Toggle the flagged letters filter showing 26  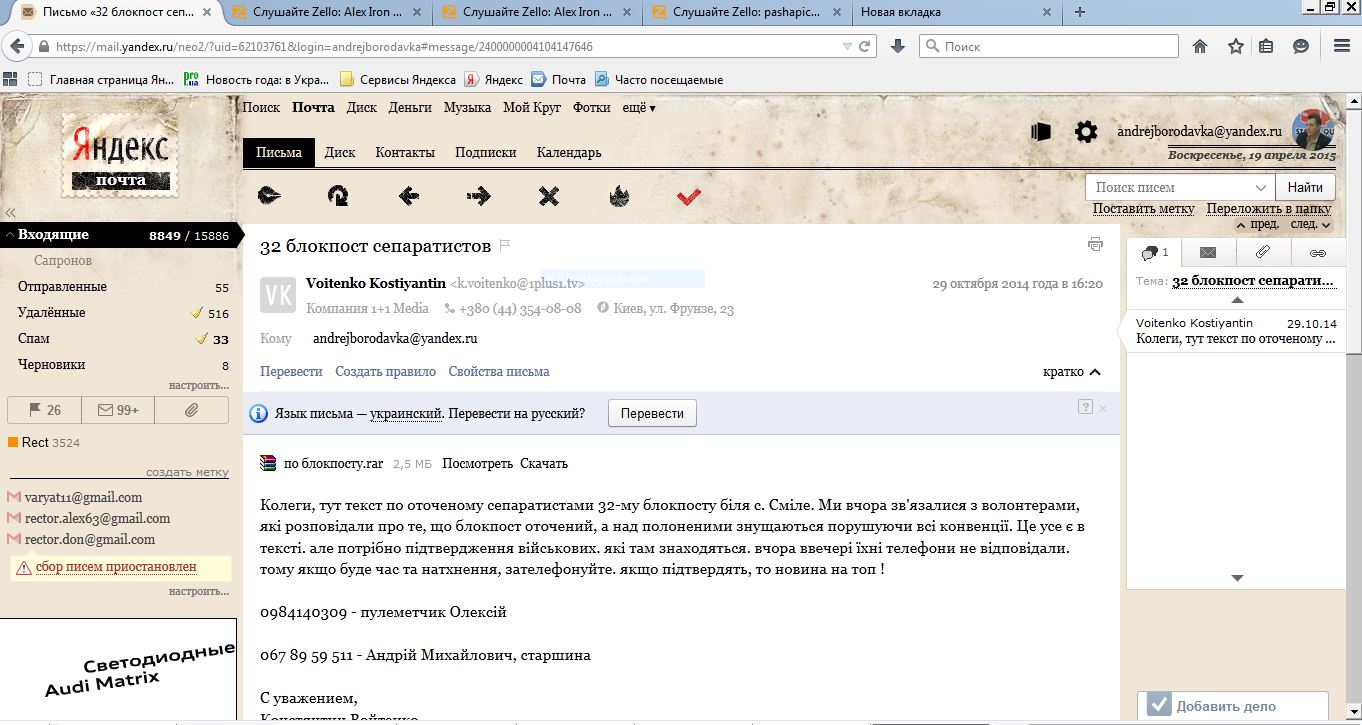click(44, 410)
